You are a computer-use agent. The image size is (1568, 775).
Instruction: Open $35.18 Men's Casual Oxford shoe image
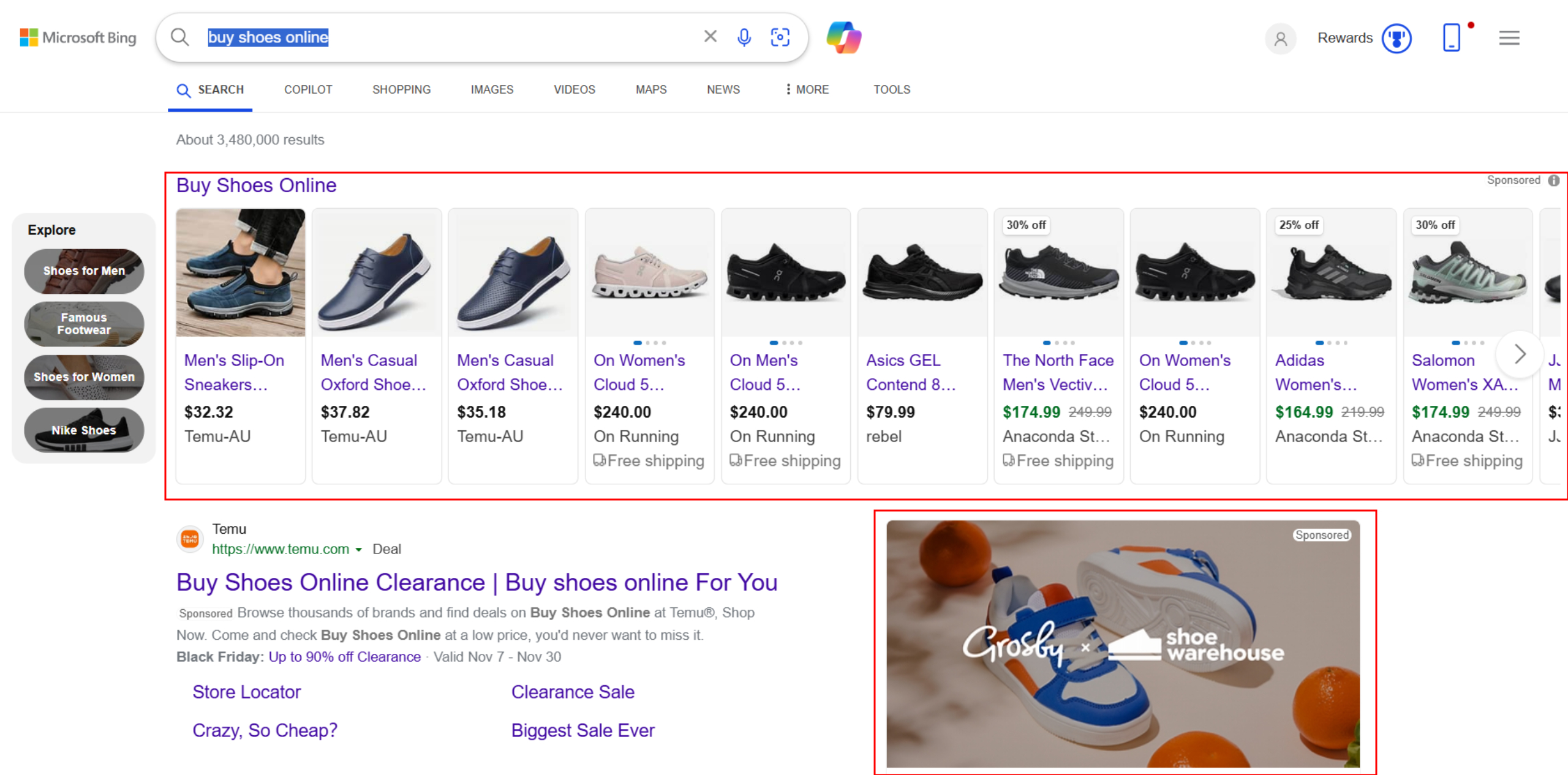pos(513,272)
